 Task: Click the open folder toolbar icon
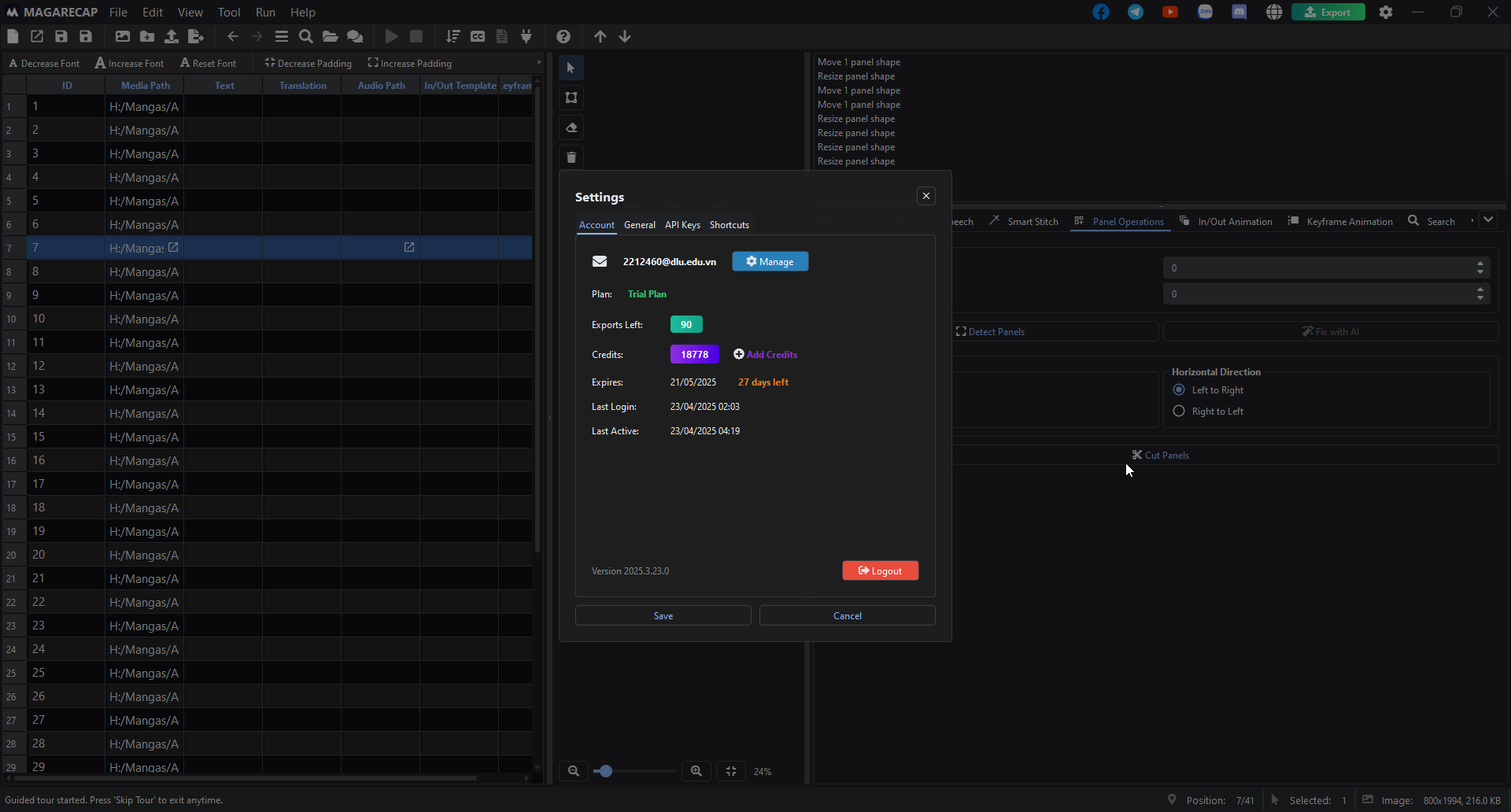click(331, 36)
